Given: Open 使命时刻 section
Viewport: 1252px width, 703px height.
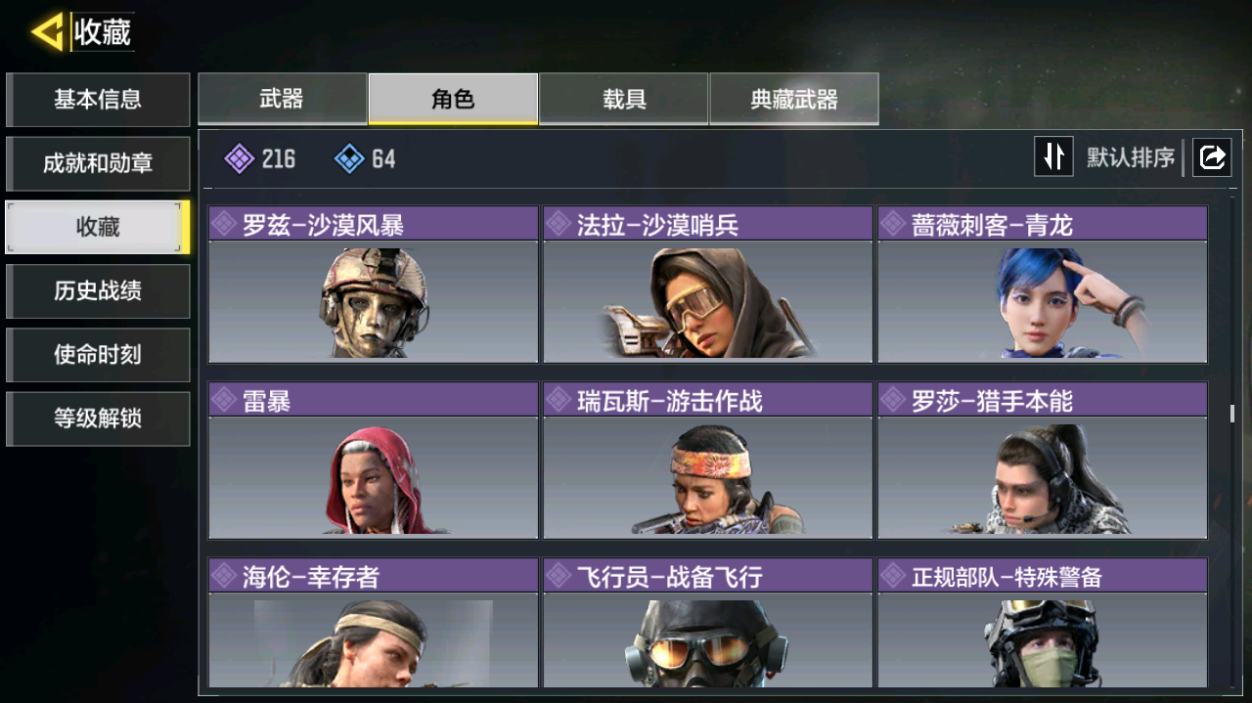Looking at the screenshot, I should pyautogui.click(x=98, y=355).
